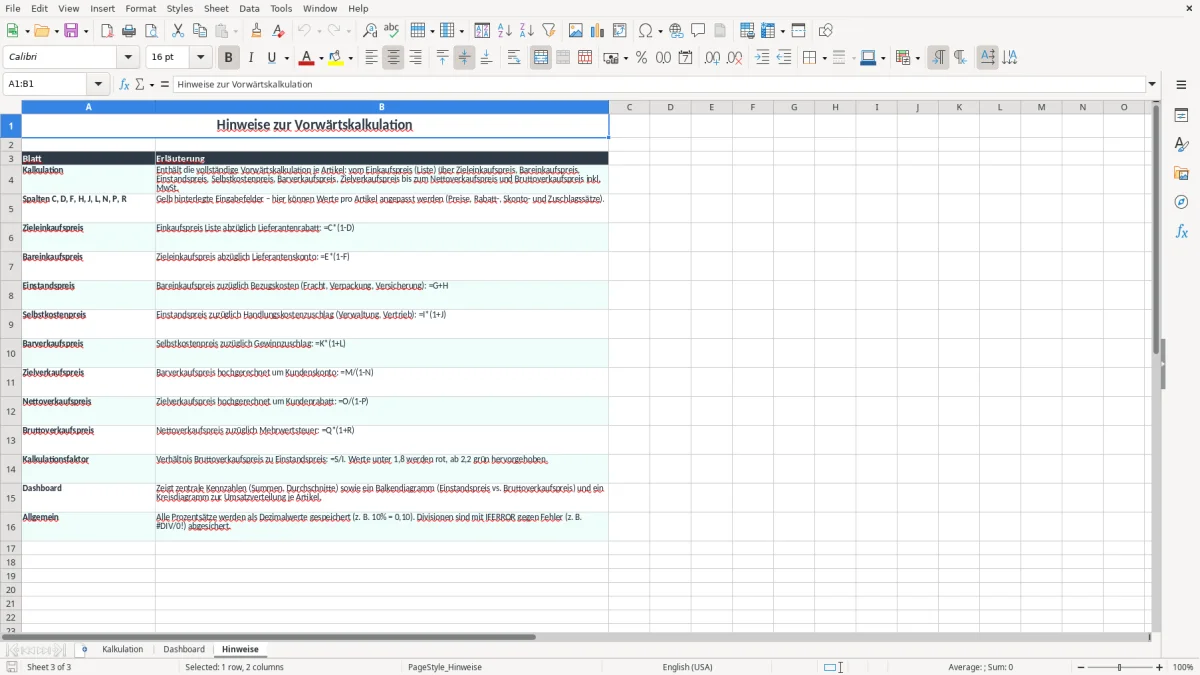Click the Copy icon
This screenshot has height=675, width=1200.
point(200,31)
